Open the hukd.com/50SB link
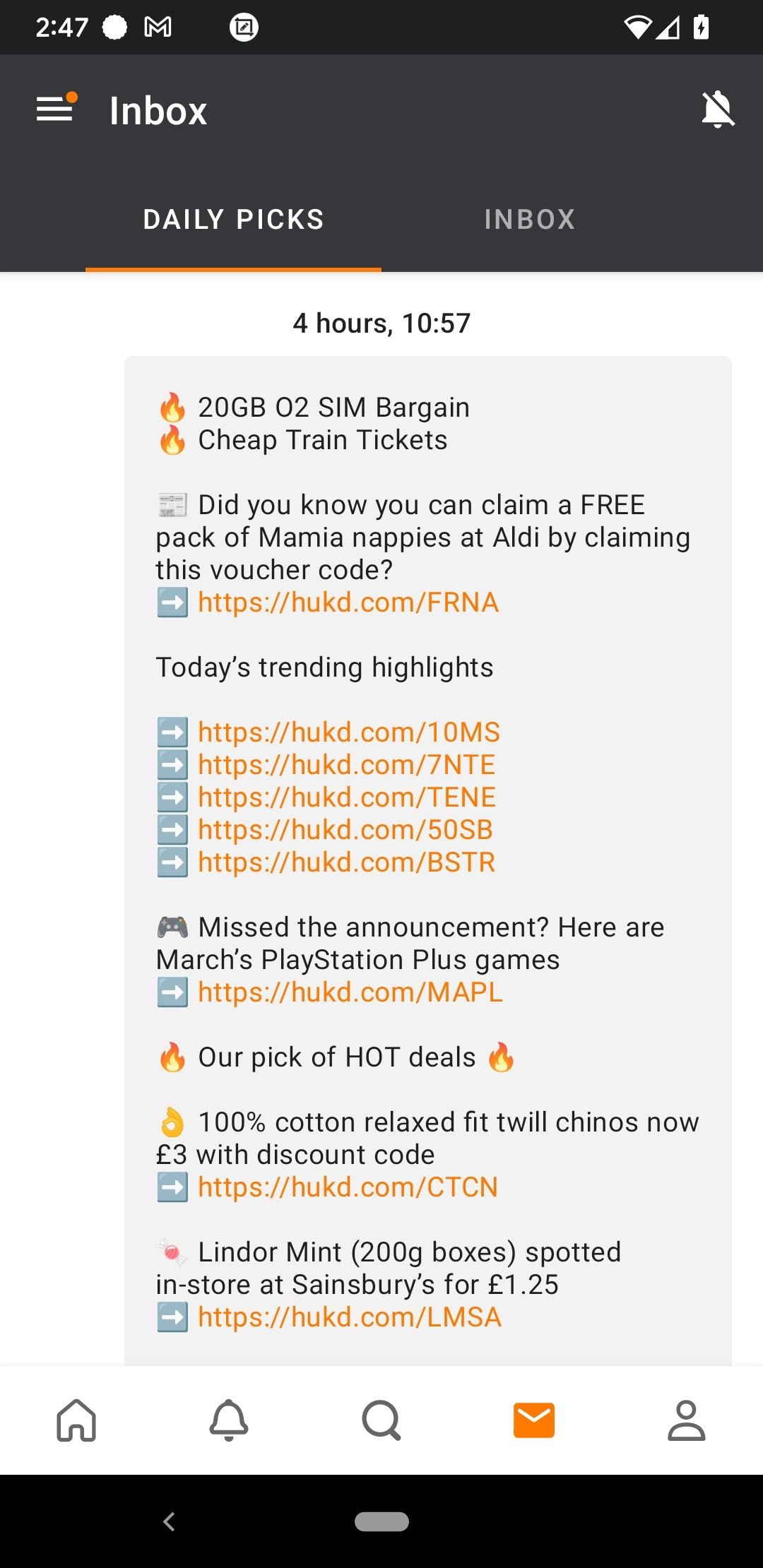The width and height of the screenshot is (763, 1568). click(345, 830)
